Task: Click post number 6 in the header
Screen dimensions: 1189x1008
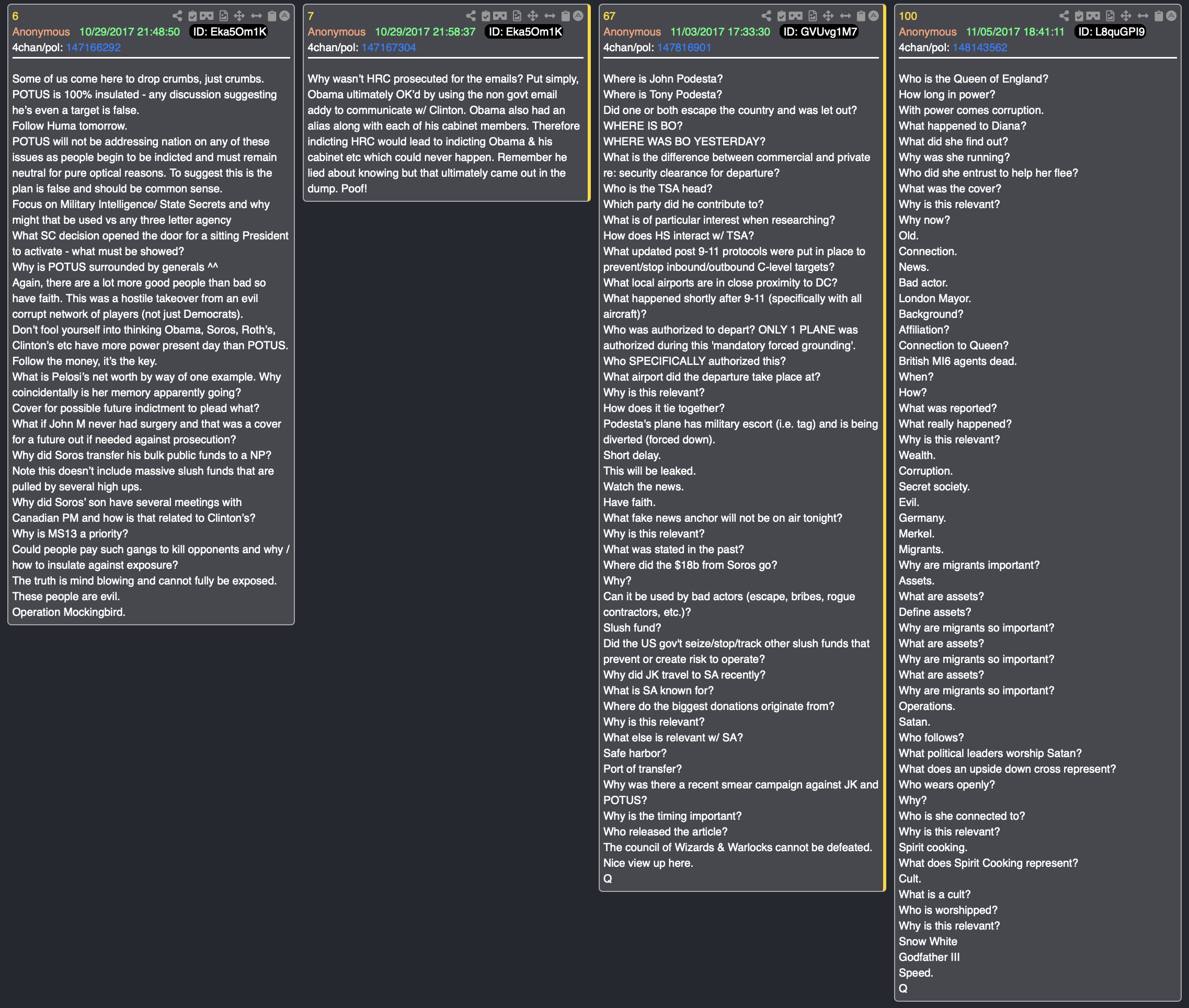Action: pyautogui.click(x=16, y=16)
